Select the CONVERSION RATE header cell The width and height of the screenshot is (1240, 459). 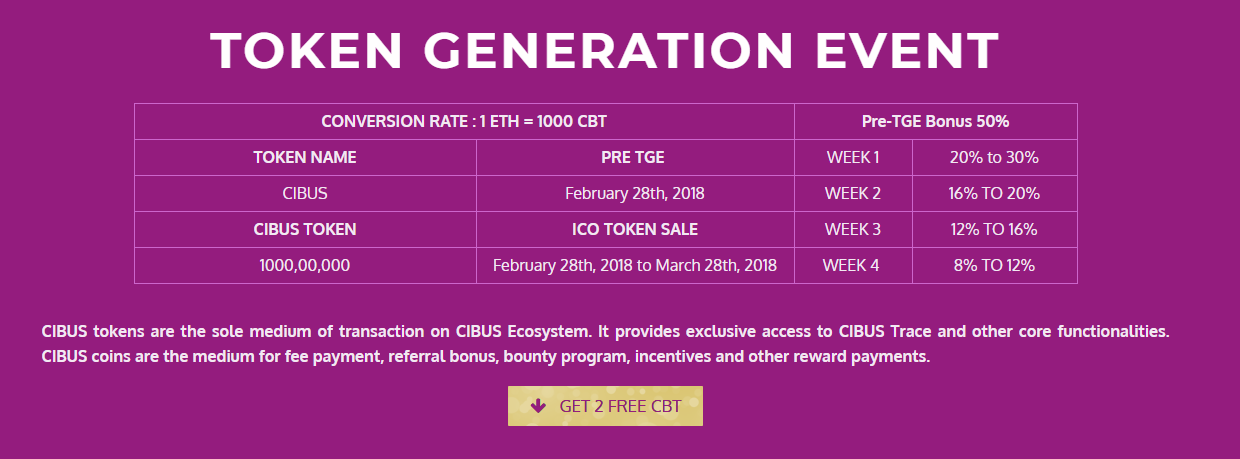click(x=464, y=121)
